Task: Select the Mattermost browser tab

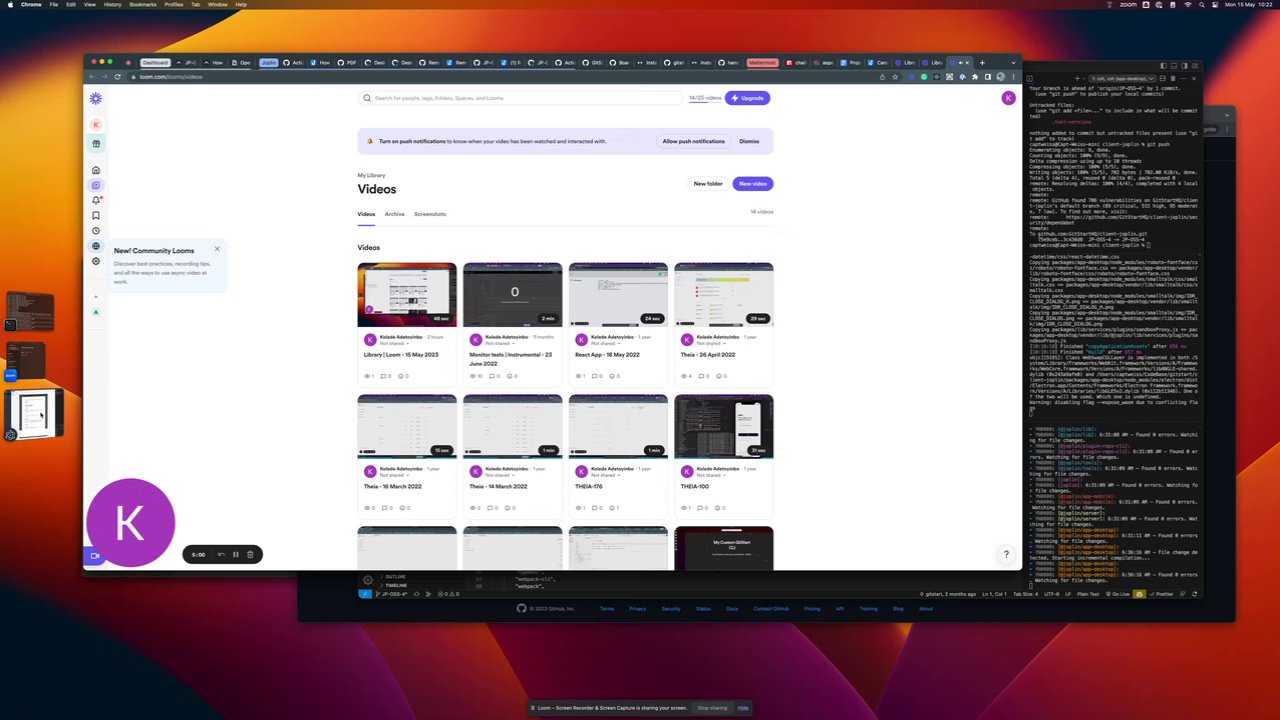Action: 762,63
